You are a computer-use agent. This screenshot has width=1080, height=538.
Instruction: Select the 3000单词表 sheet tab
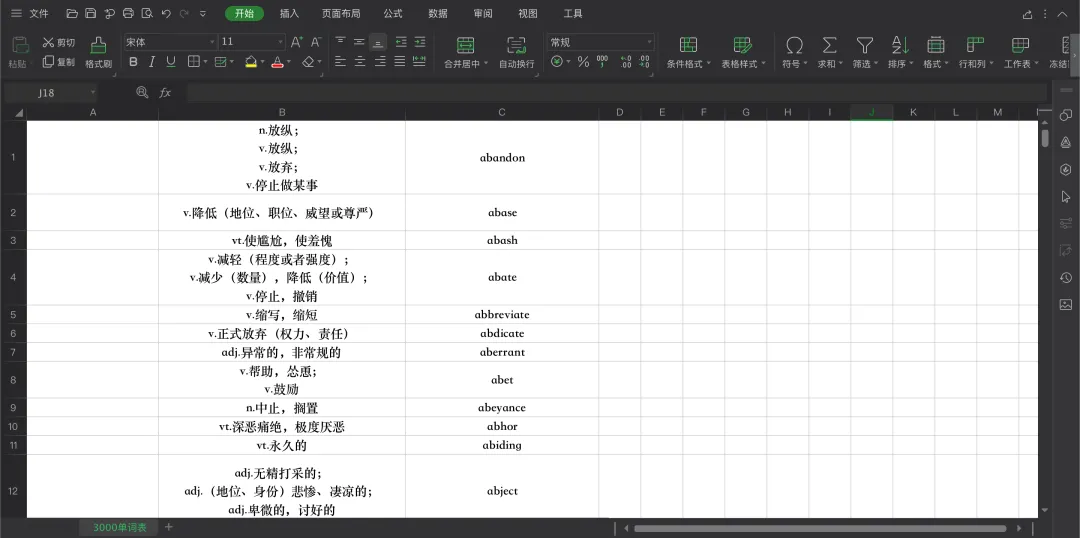pos(119,528)
